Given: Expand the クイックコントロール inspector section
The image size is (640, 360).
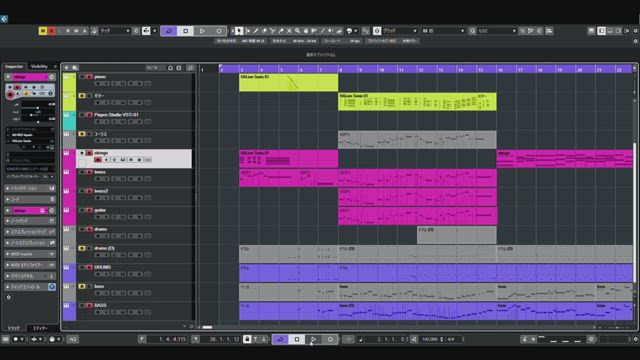Looking at the screenshot, I should coord(30,287).
